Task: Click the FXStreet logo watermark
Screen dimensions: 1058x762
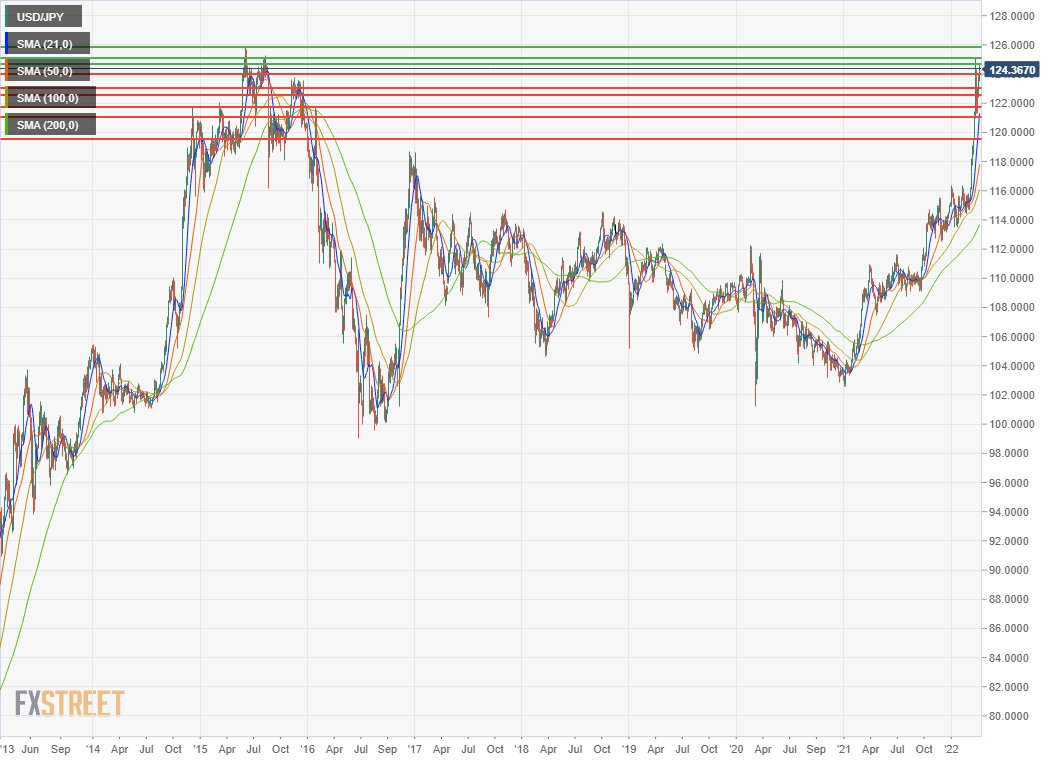Action: point(69,703)
